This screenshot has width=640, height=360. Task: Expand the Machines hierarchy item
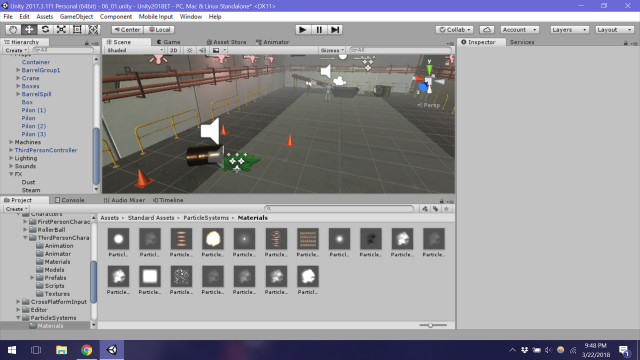click(x=11, y=142)
